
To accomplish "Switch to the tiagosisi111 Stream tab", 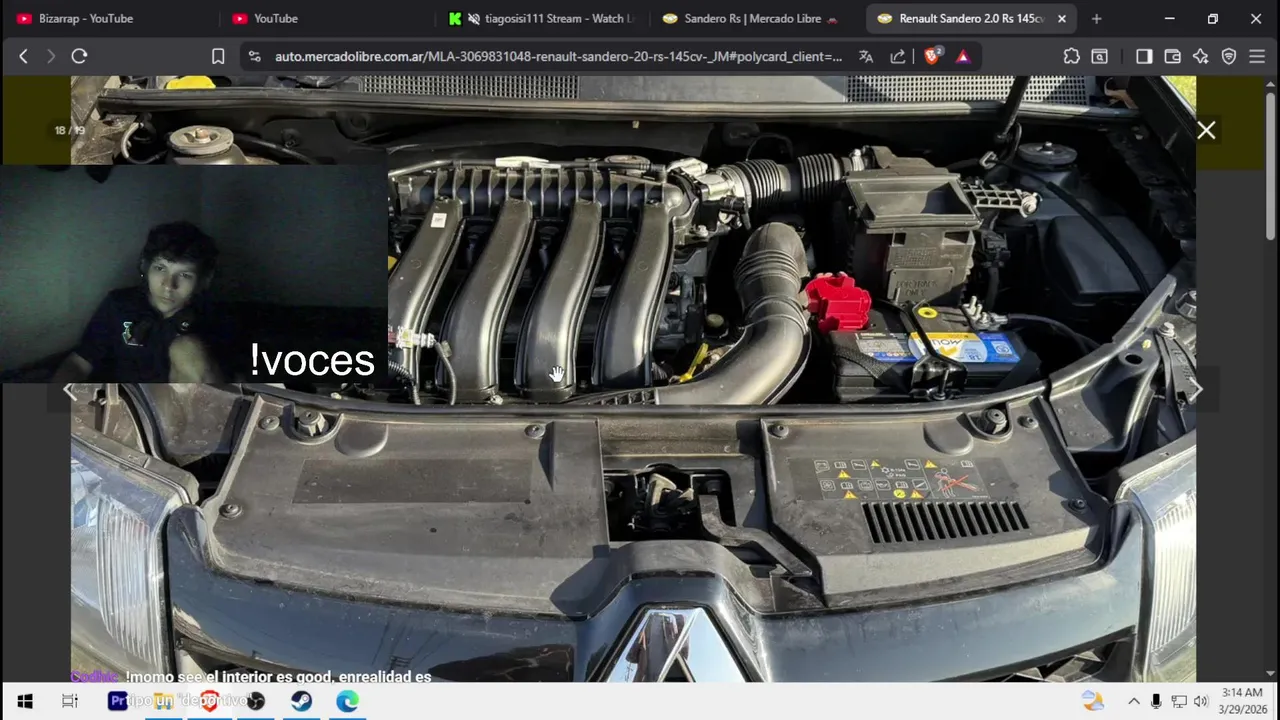I will (x=542, y=18).
